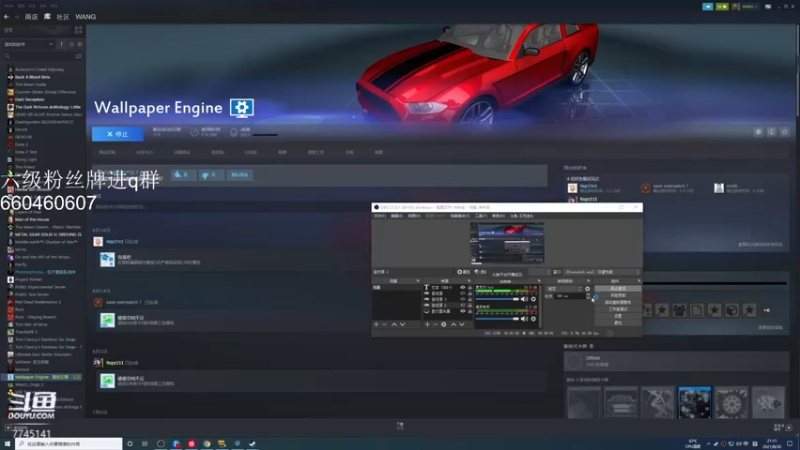Click OBS Exit button in controls
The image size is (800, 450).
coord(618,323)
